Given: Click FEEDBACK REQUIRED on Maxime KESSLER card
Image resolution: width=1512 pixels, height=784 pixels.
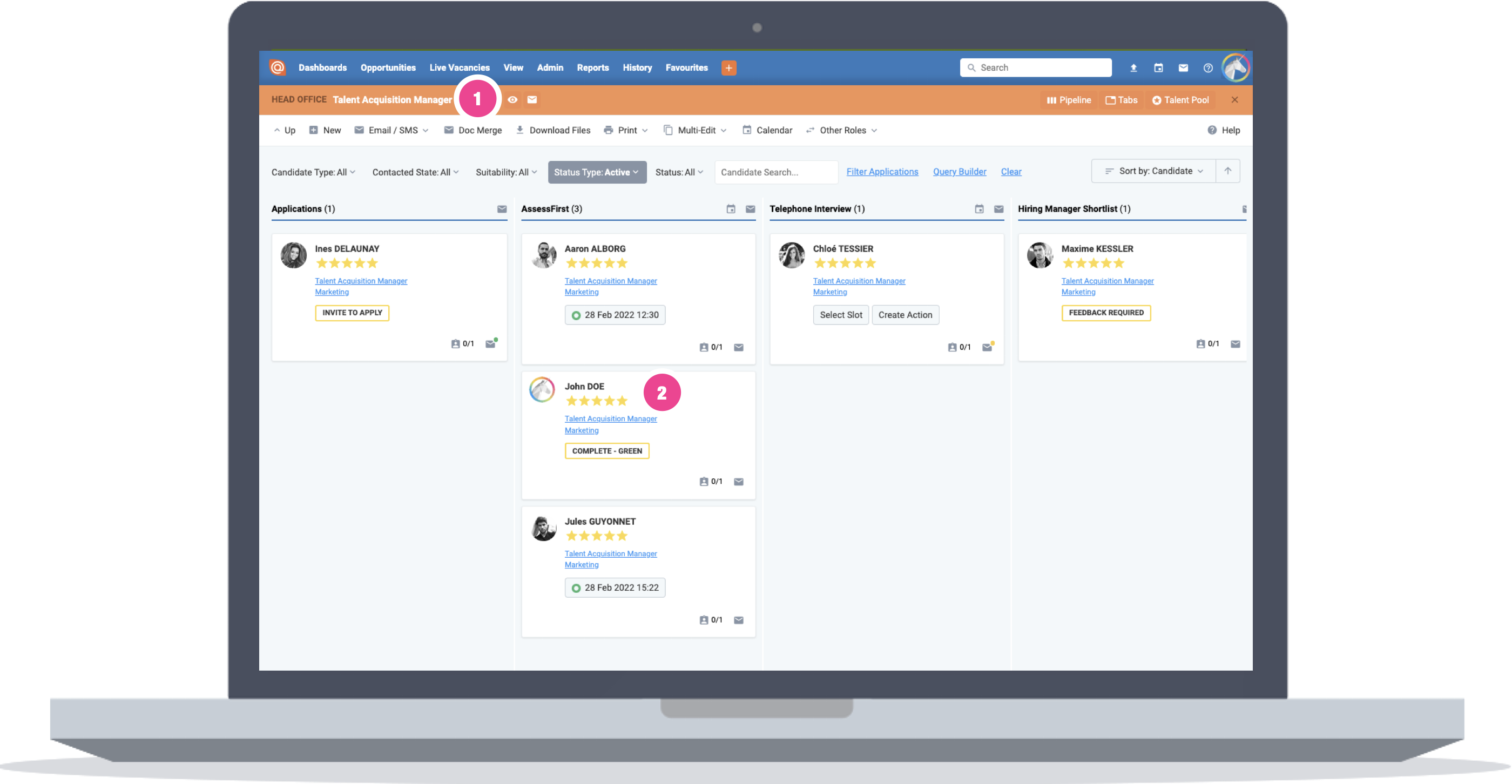Looking at the screenshot, I should [x=1106, y=313].
